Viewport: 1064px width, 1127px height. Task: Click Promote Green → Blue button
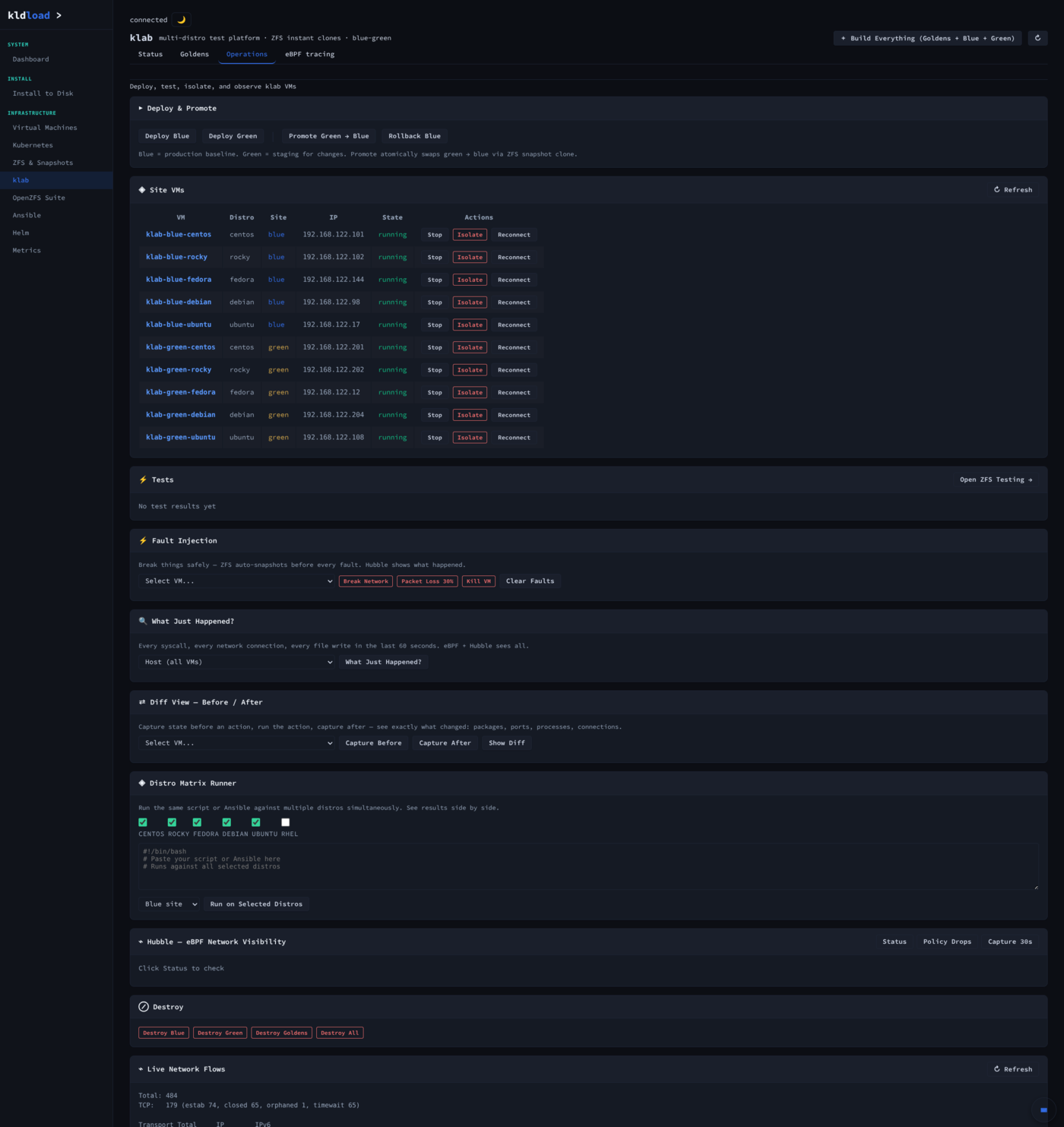pyautogui.click(x=329, y=136)
